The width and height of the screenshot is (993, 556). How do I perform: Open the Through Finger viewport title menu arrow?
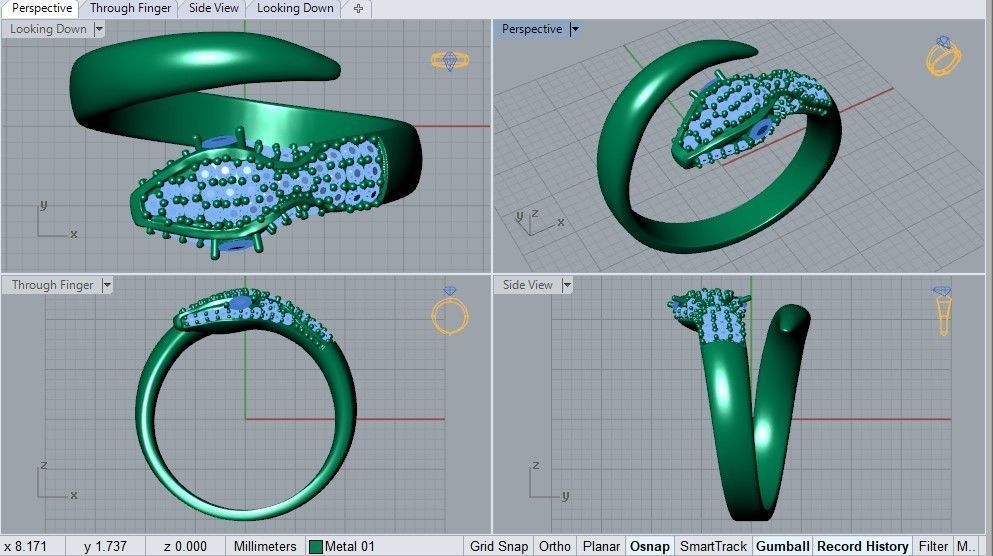(x=106, y=285)
